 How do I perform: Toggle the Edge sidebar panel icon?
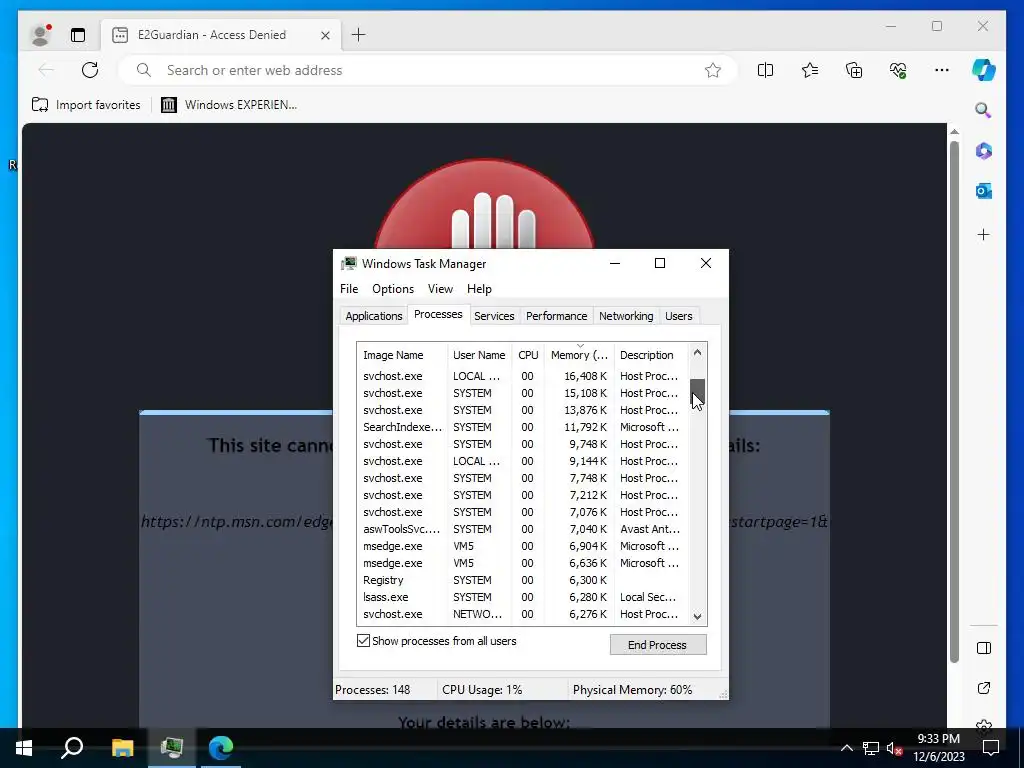[984, 648]
